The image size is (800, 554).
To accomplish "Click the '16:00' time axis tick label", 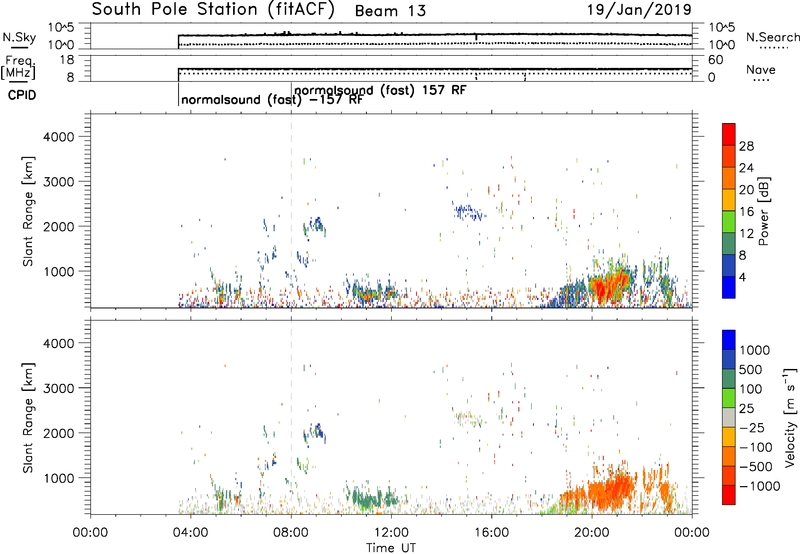I will (491, 533).
